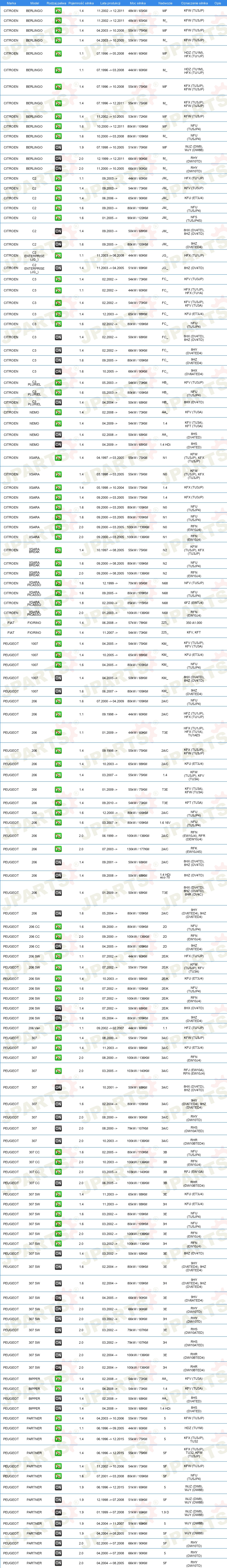The height and width of the screenshot is (1568, 227).
Task: Click petrol icon for 206 CC 2.0 RFN
Action: click(58, 937)
